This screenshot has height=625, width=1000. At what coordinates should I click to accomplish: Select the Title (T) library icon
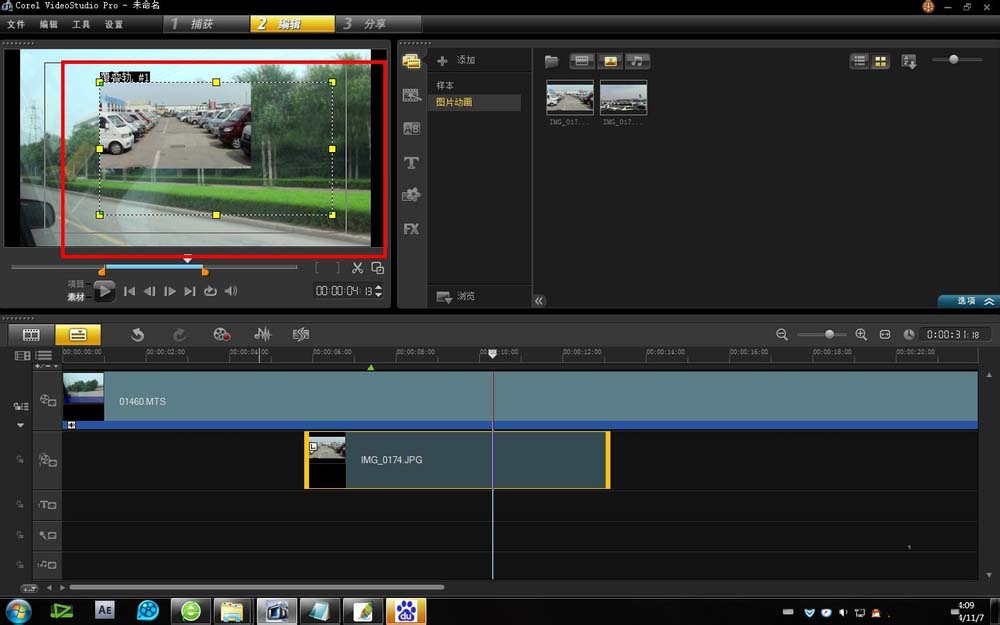pyautogui.click(x=411, y=162)
